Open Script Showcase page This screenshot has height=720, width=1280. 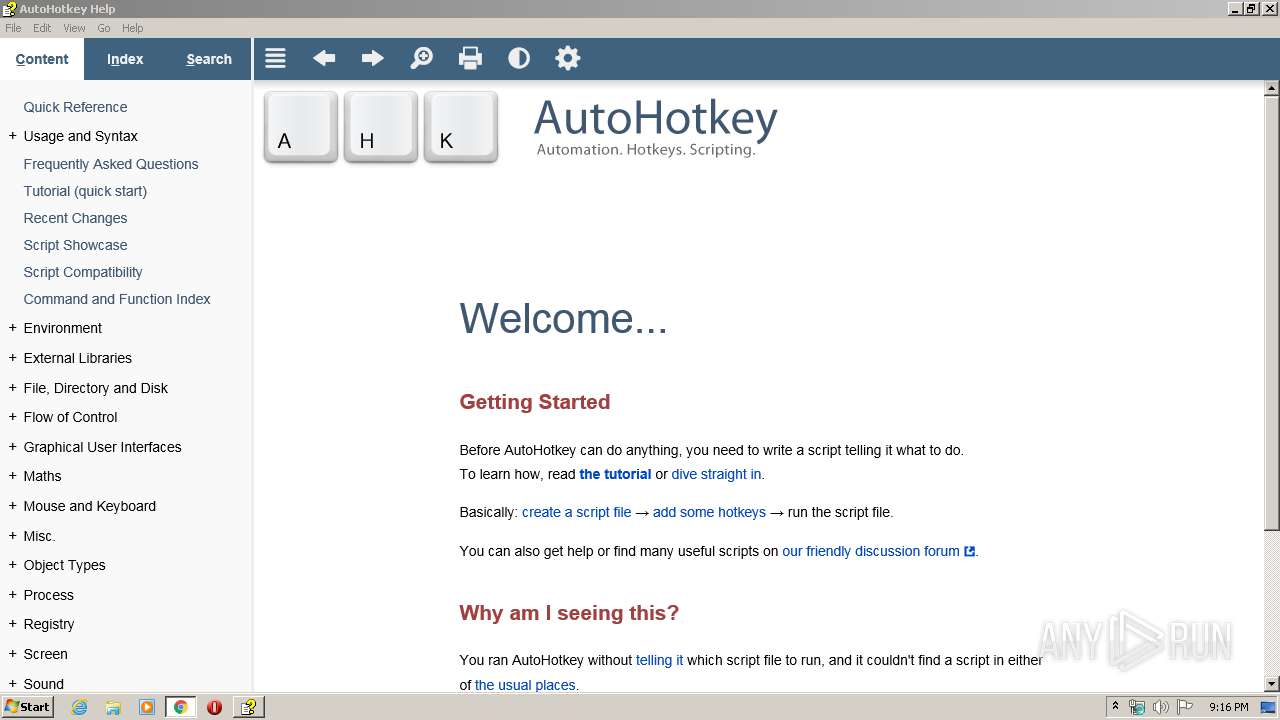pos(75,245)
